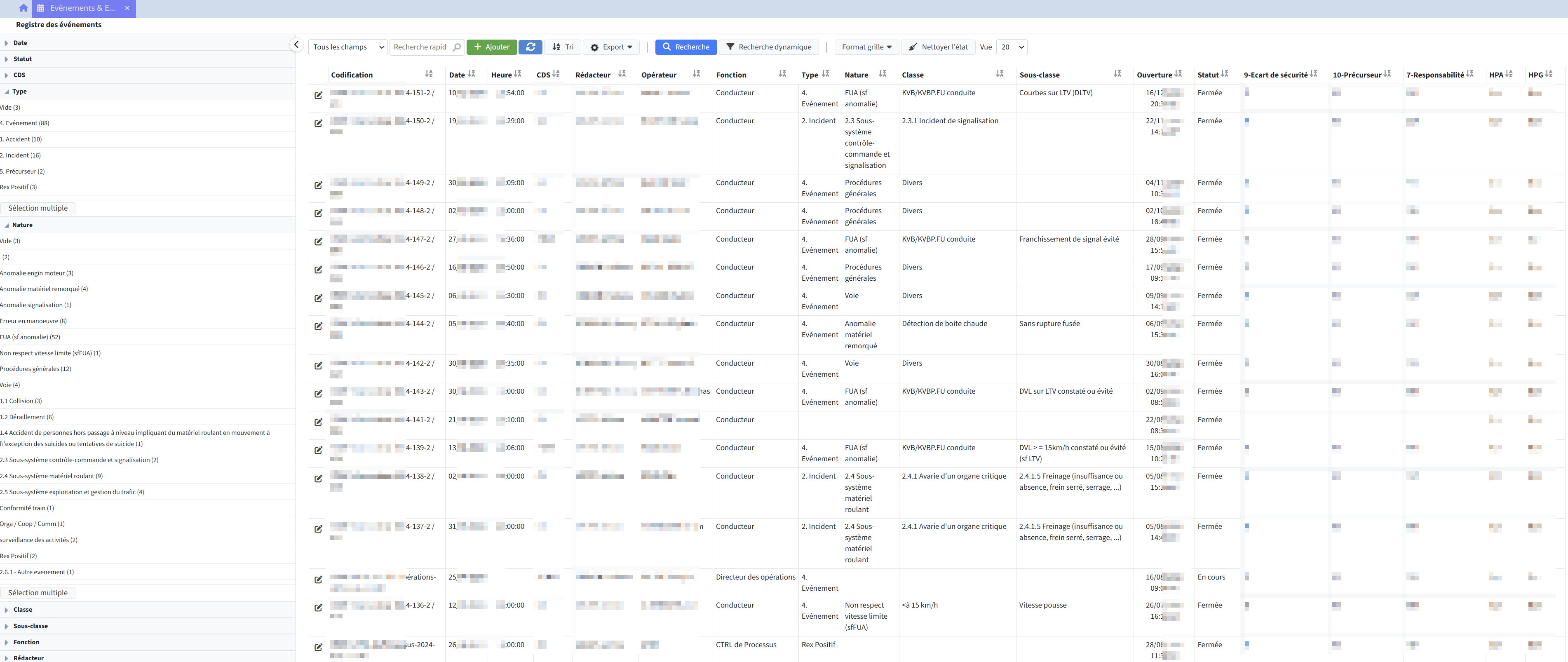Viewport: 1568px width, 662px height.
Task: Select '1.2 Déraillement (6)' filter
Action: (x=27, y=417)
